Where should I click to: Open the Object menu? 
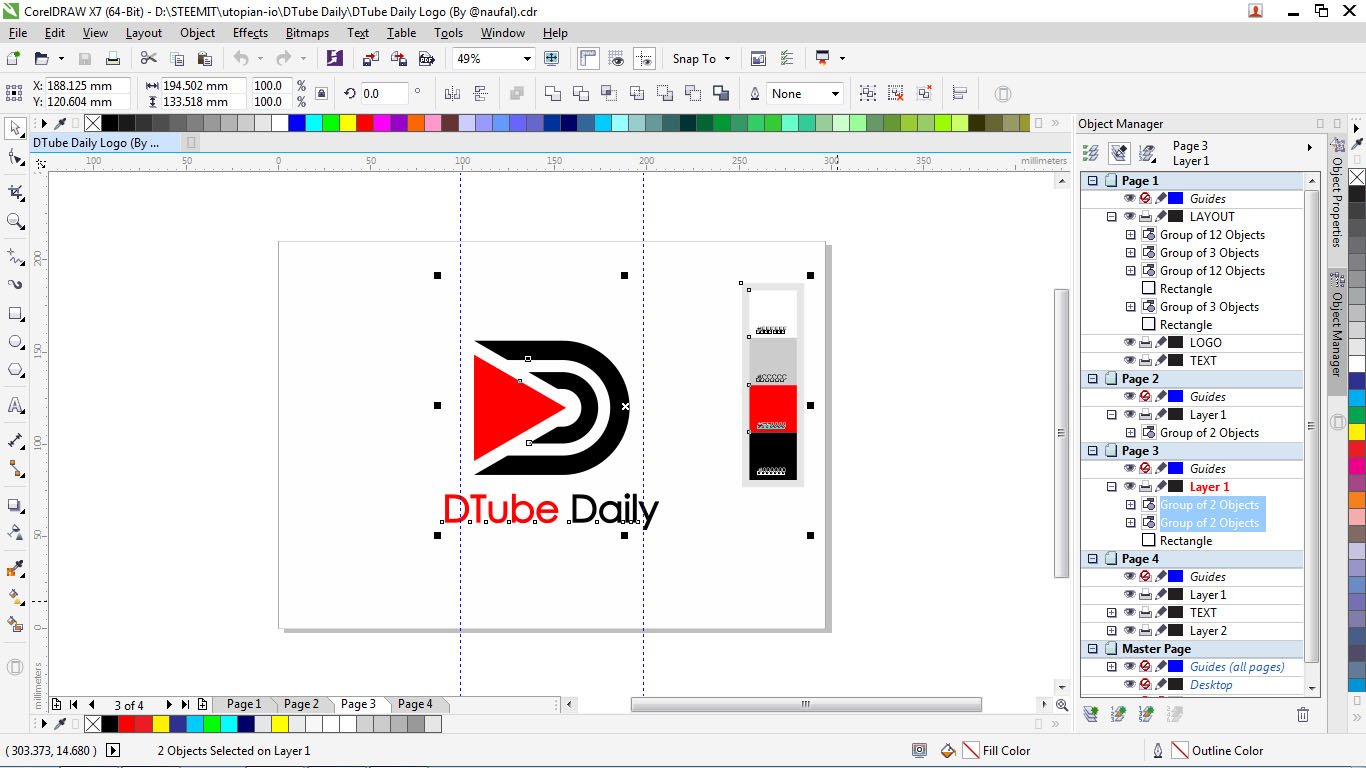click(x=197, y=33)
